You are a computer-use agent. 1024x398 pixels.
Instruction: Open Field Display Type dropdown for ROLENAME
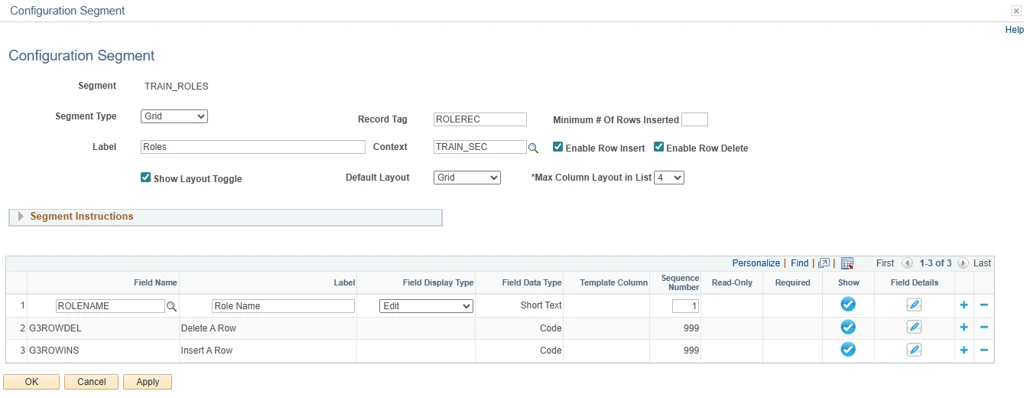click(x=426, y=306)
